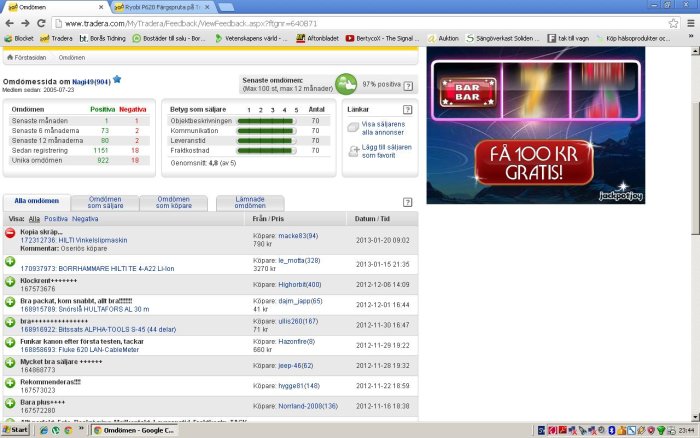700x438 pixels.
Task: Click the red negative icon for Kopia skräp
Action: click(10, 233)
